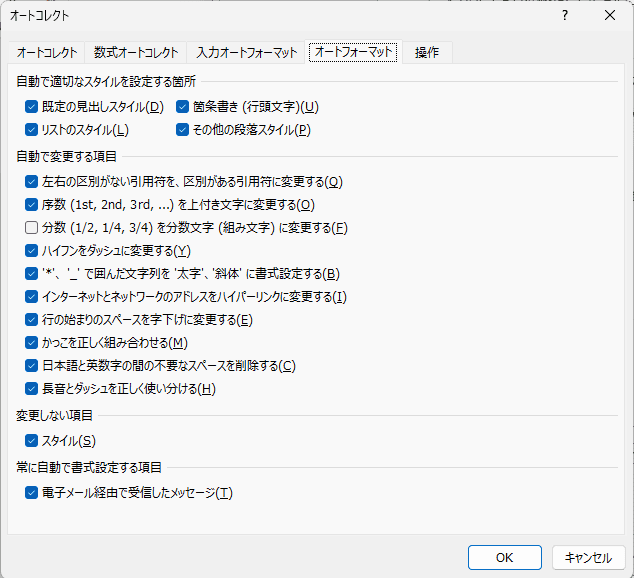Uncheck 行の始まりのスペースを字下げに変更する(E)
Viewport: 634px width, 578px height.
[31, 320]
